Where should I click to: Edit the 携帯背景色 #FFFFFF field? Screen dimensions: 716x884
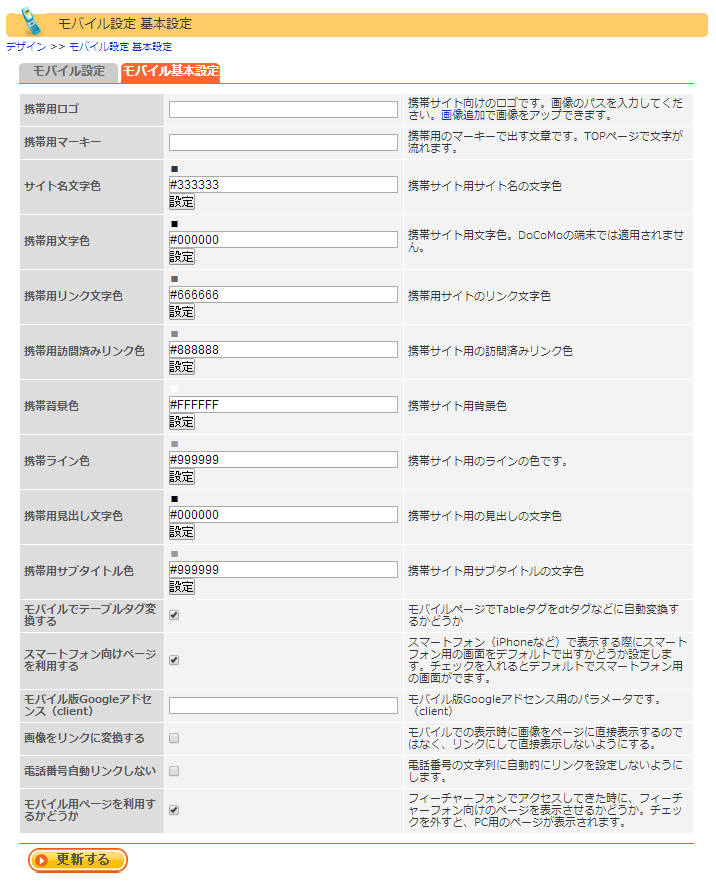pos(283,404)
